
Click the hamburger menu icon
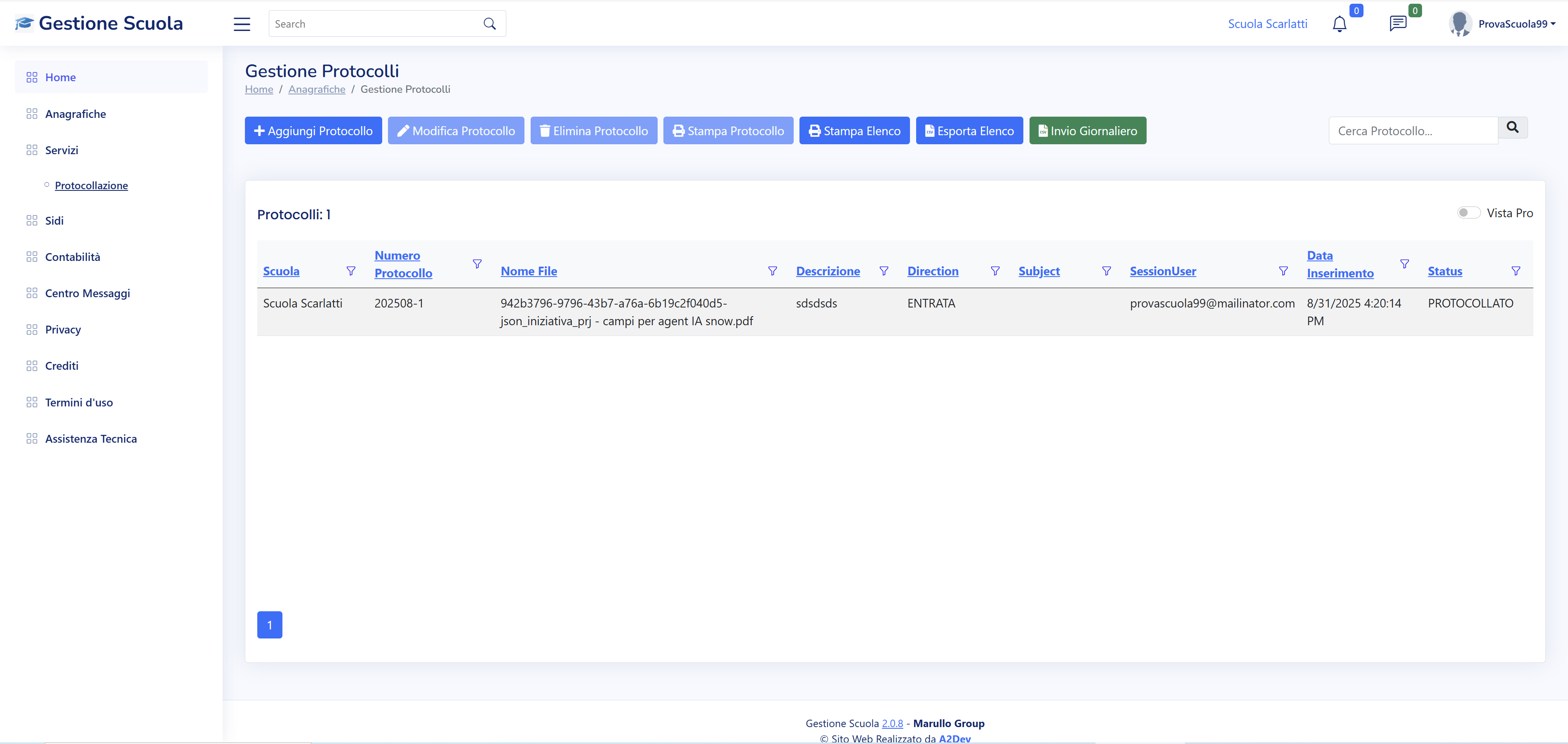coord(242,24)
